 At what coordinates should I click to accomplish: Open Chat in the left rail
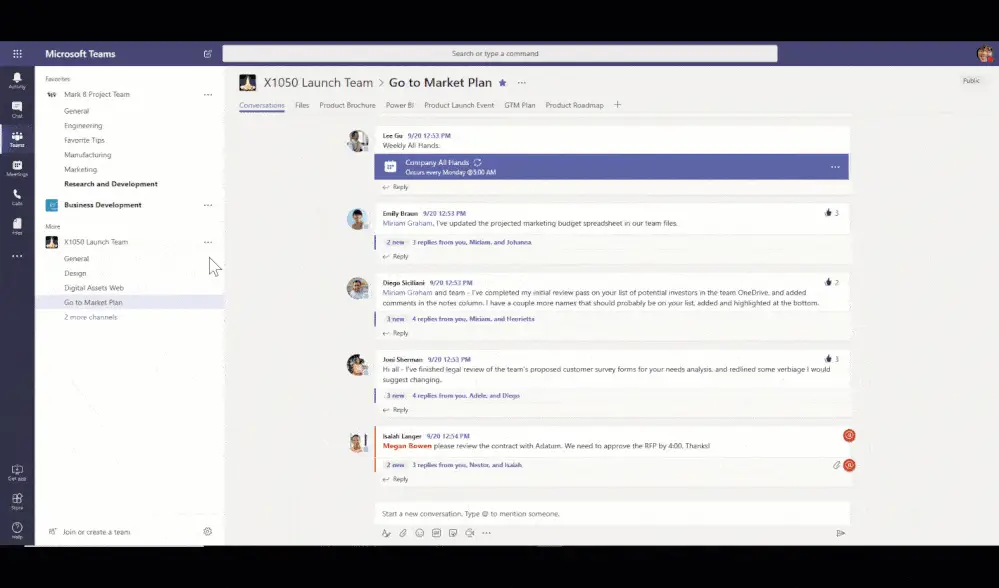tap(17, 110)
